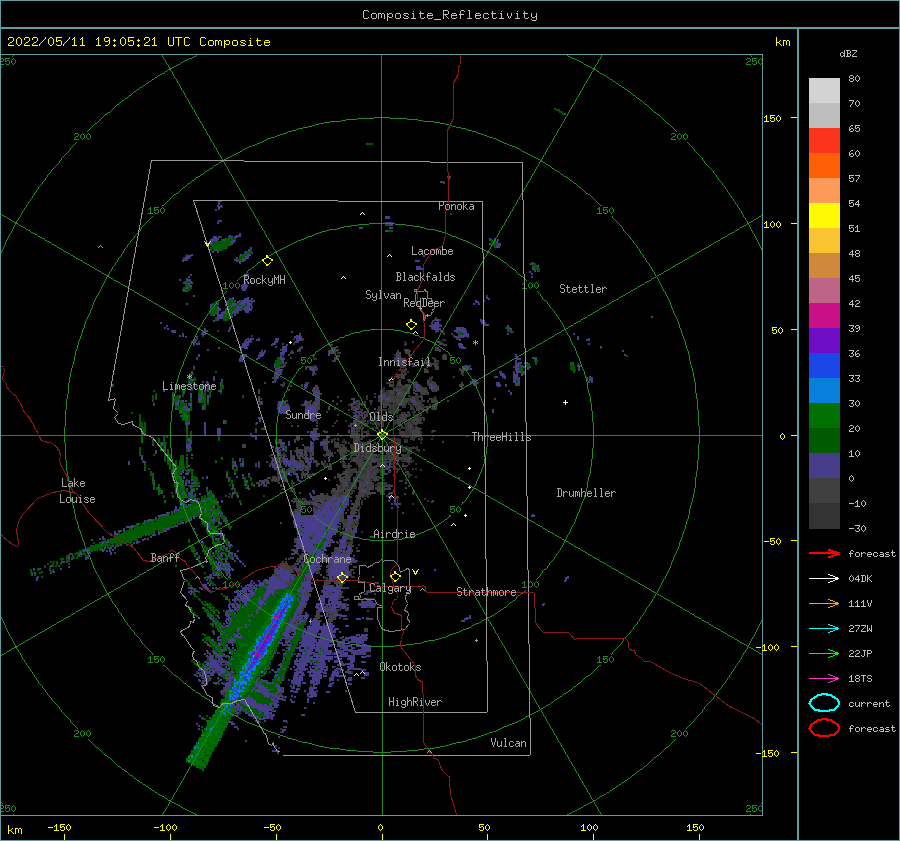Click the Olds city label

[381, 417]
